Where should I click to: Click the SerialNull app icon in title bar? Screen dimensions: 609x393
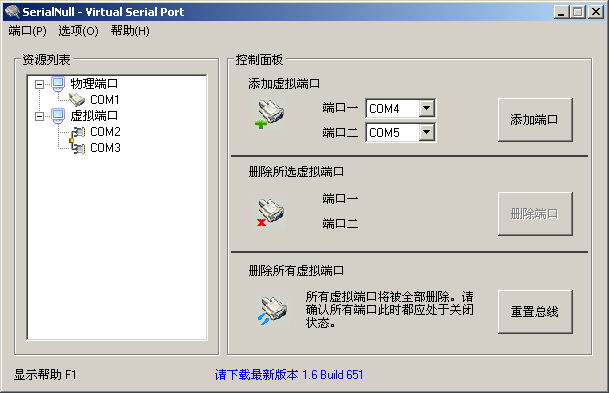tap(12, 12)
